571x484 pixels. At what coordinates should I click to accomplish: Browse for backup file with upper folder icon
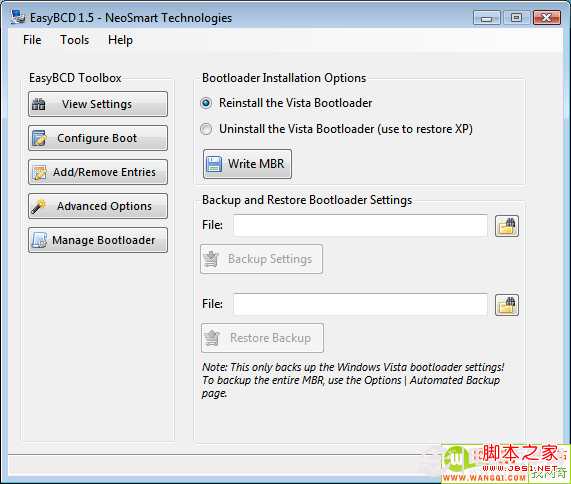click(507, 226)
